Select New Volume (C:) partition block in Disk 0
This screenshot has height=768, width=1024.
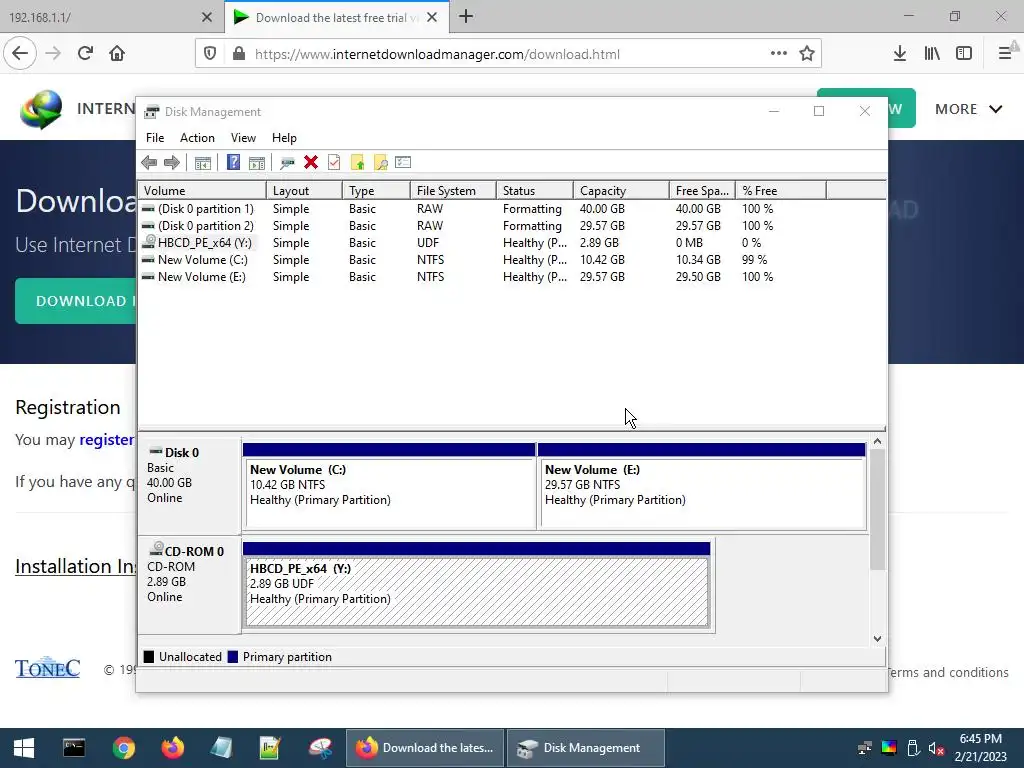pos(389,487)
